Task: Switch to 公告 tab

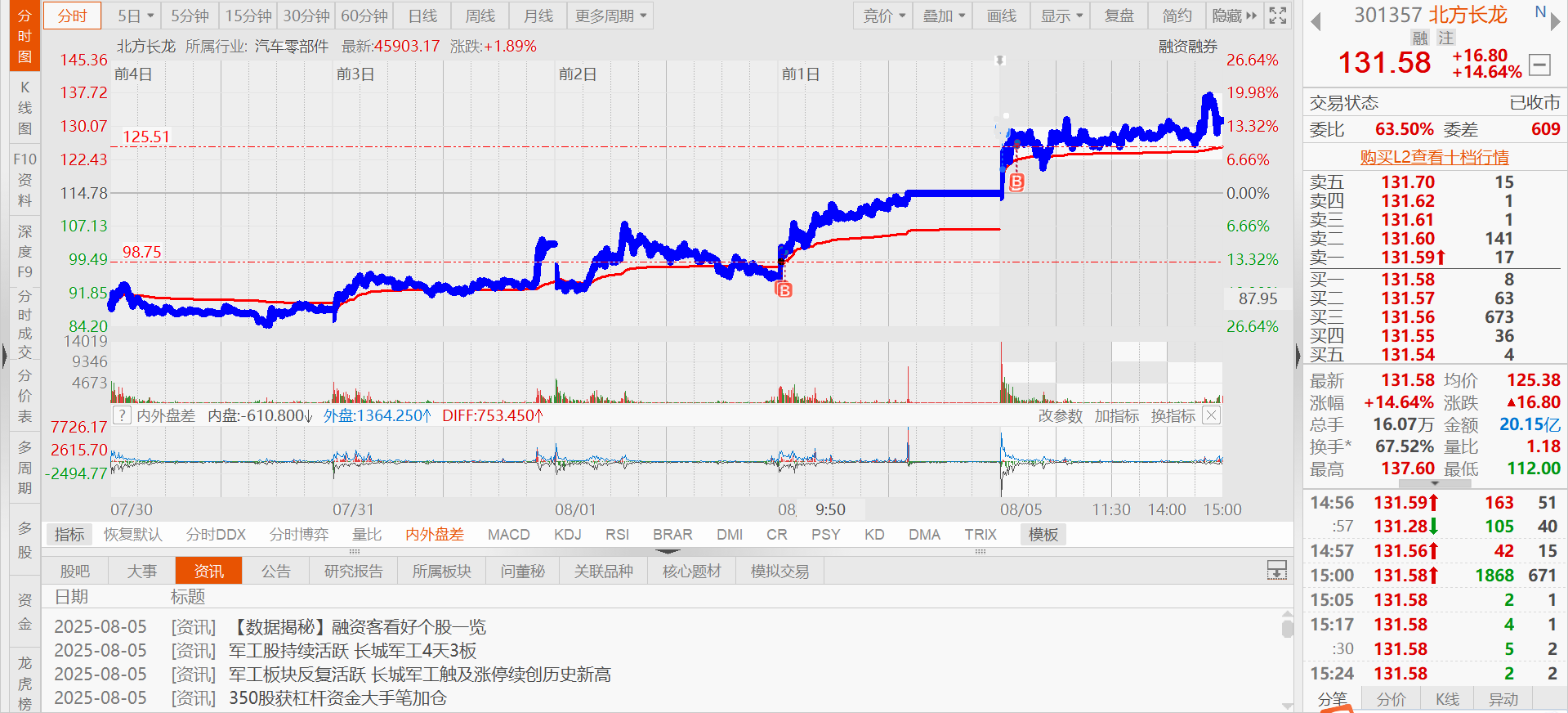Action: click(x=276, y=571)
